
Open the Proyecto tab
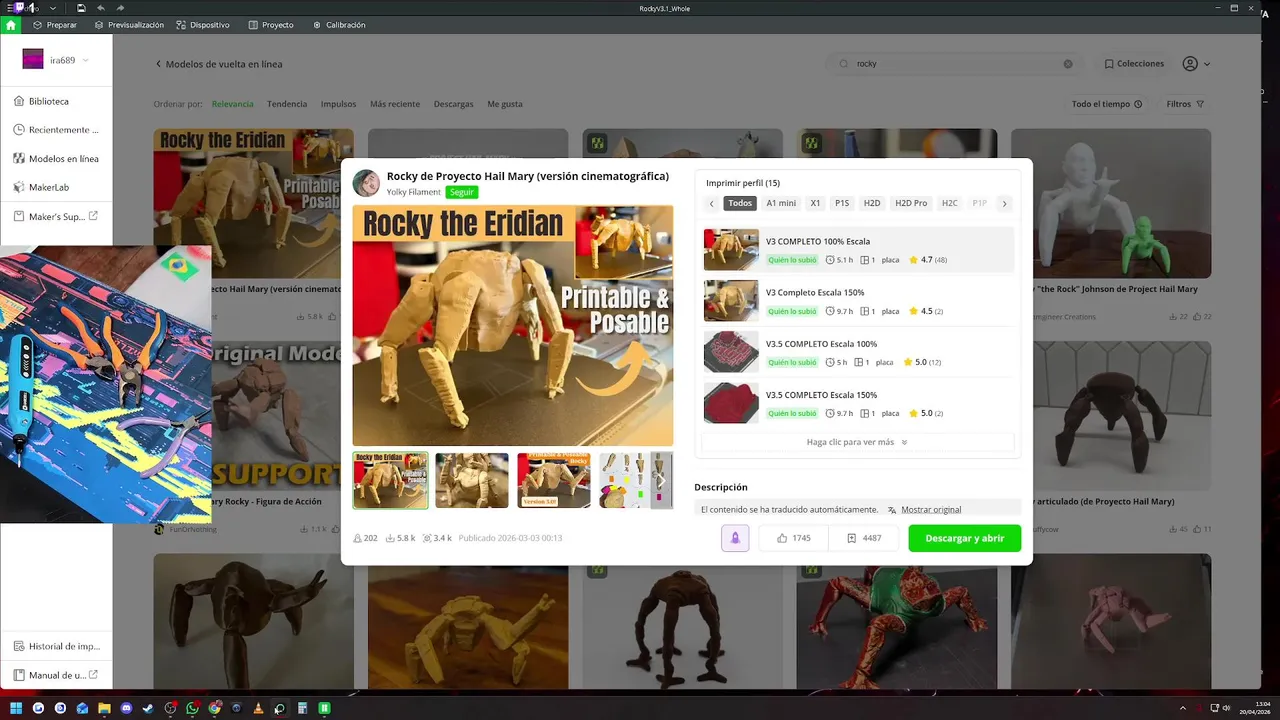[x=272, y=25]
